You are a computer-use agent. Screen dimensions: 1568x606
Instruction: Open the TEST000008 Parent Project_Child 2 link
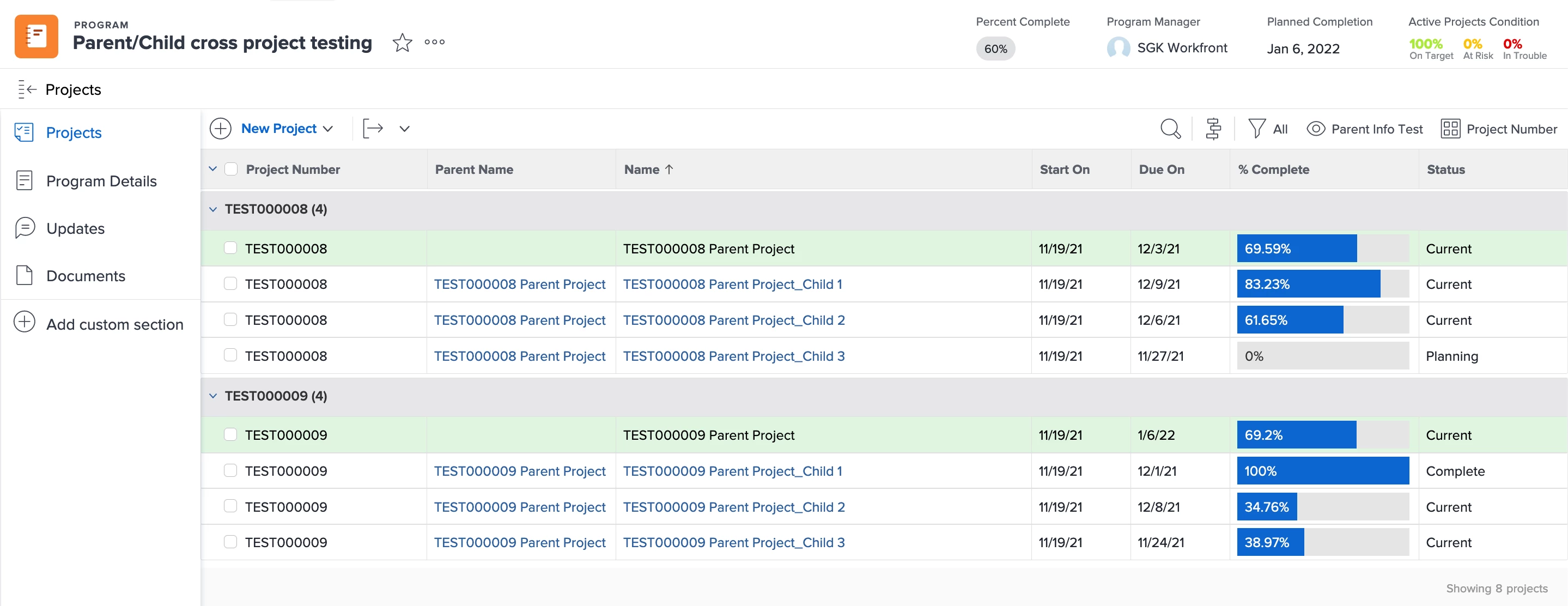tap(733, 320)
